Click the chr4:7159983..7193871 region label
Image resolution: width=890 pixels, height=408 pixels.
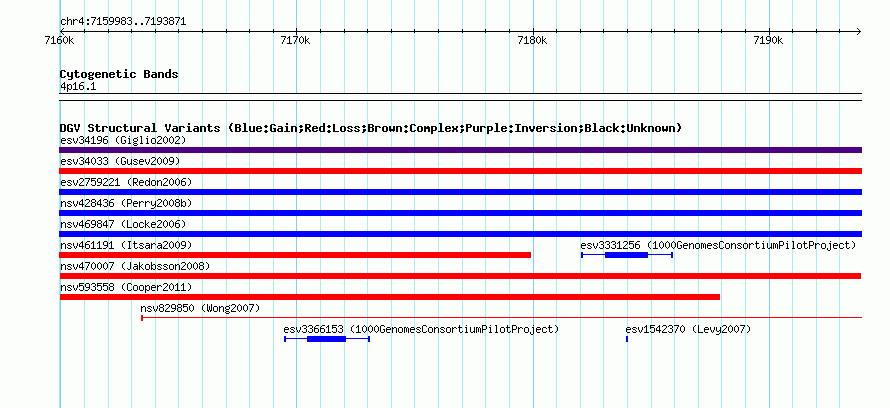[123, 22]
